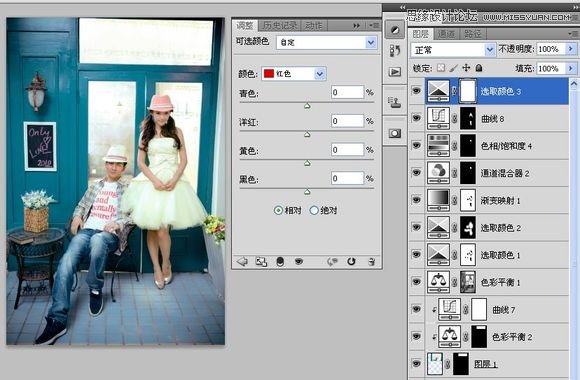
Task: Select 选取颜色 3 adjustment thumbnail
Action: pos(438,91)
